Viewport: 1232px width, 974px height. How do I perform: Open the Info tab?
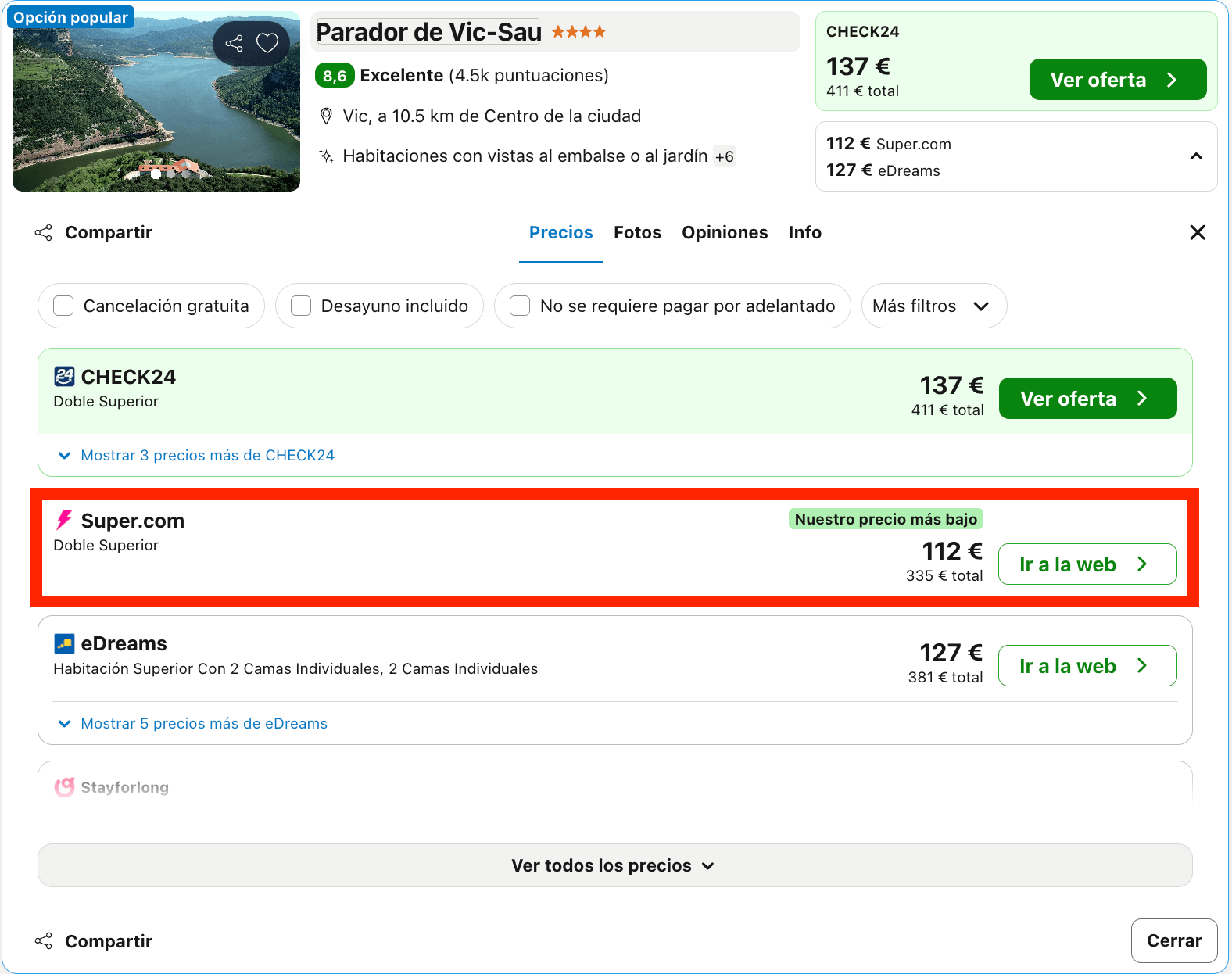pos(805,232)
